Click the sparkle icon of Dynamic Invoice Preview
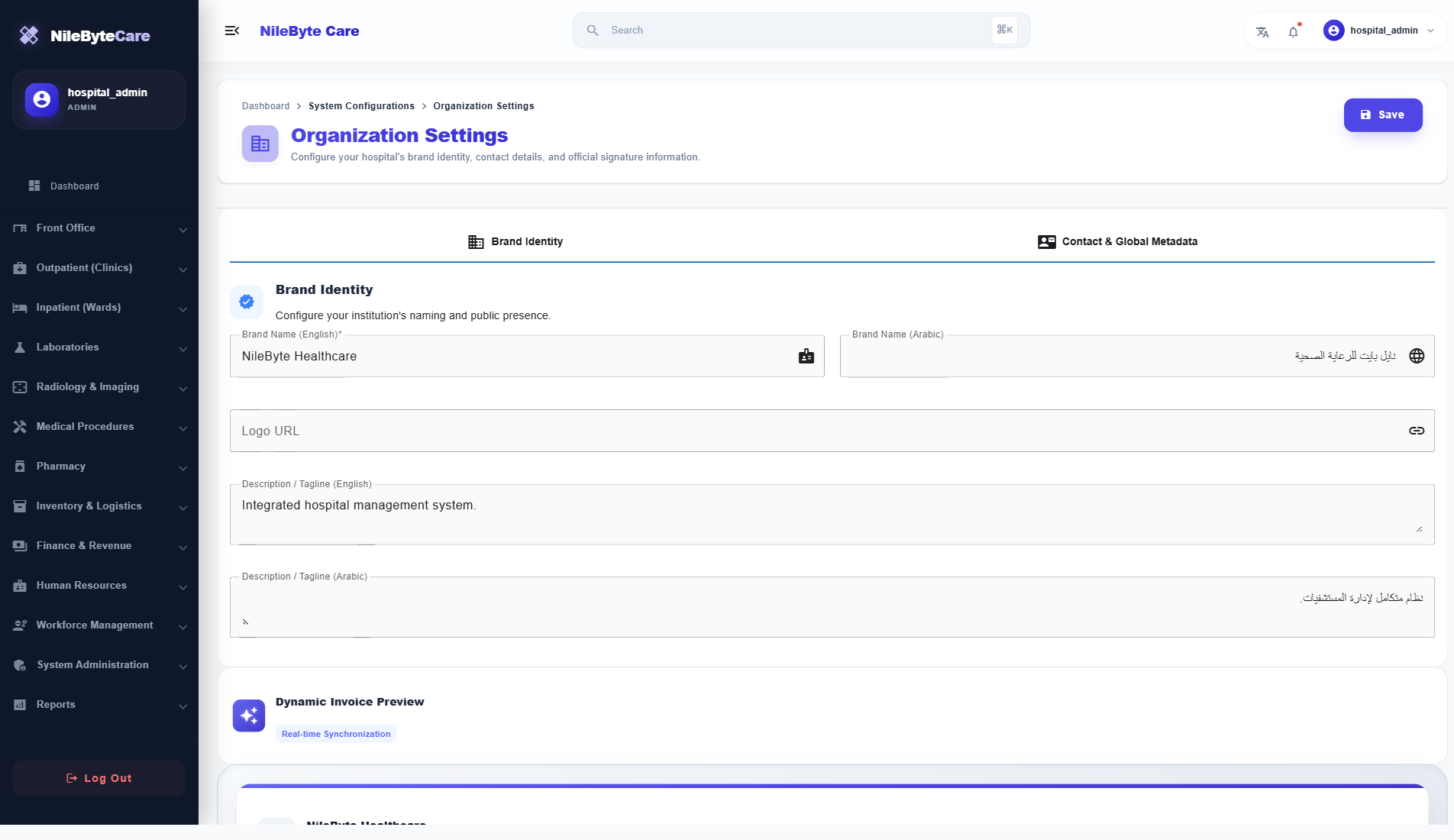 point(249,716)
